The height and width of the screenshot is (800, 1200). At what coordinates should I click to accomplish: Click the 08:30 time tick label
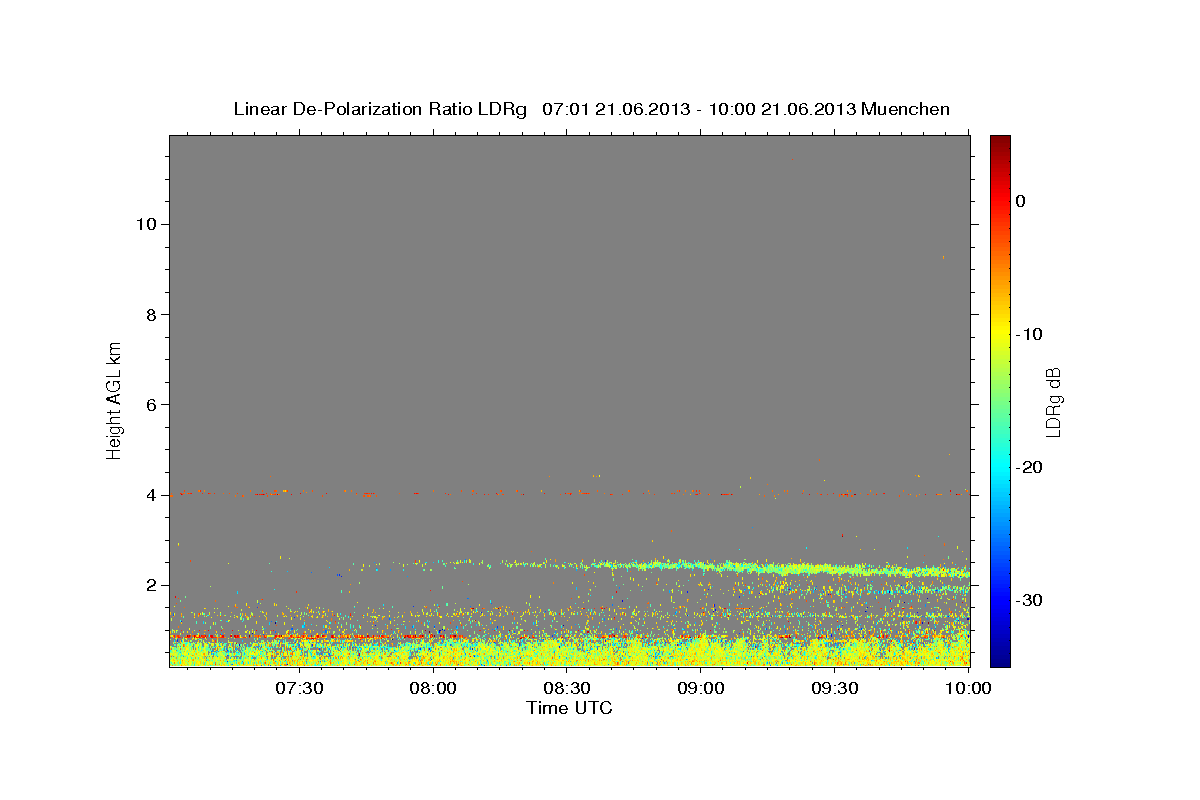click(567, 688)
